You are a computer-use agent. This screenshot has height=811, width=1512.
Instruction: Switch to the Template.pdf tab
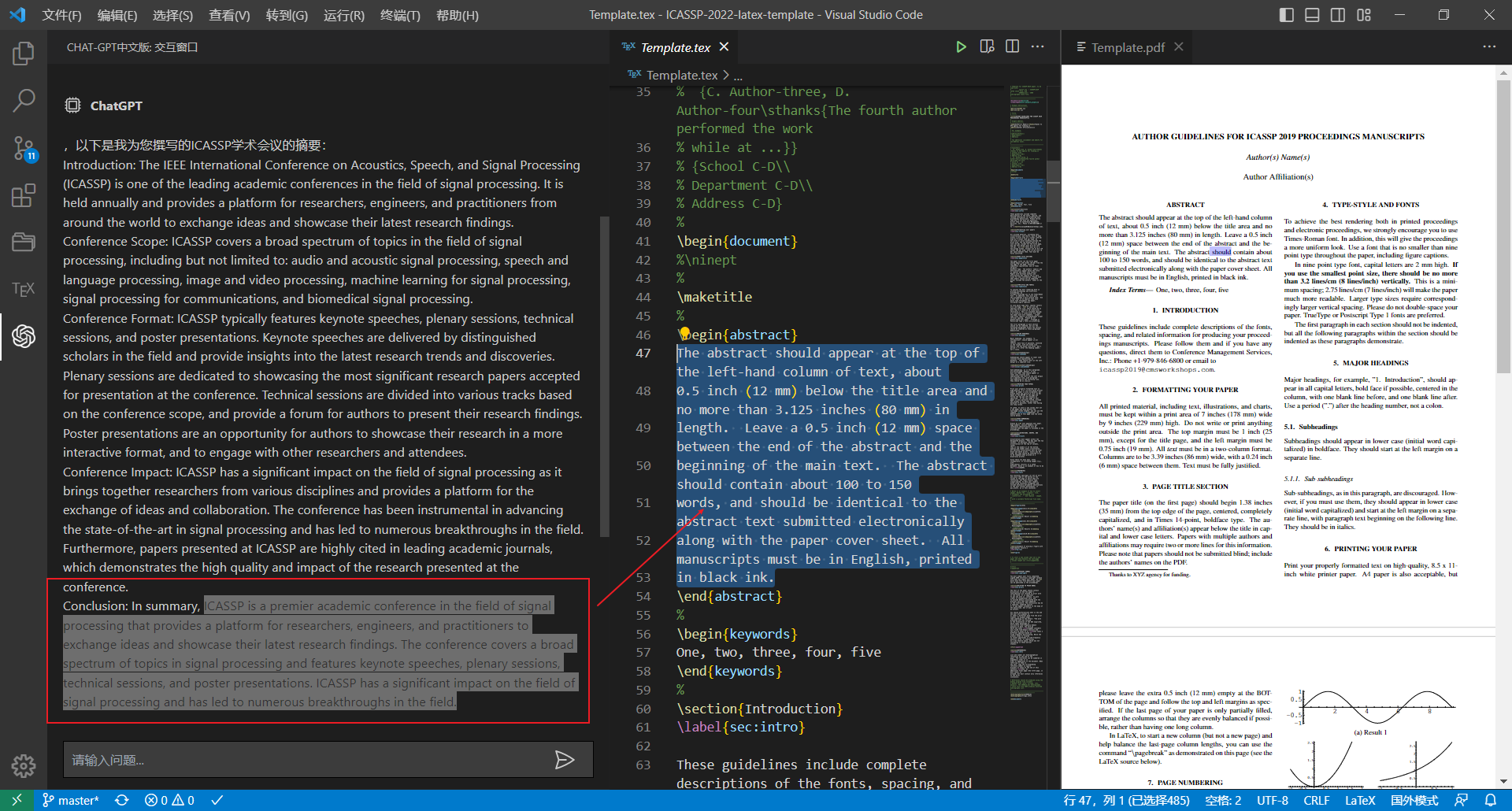click(x=1128, y=47)
